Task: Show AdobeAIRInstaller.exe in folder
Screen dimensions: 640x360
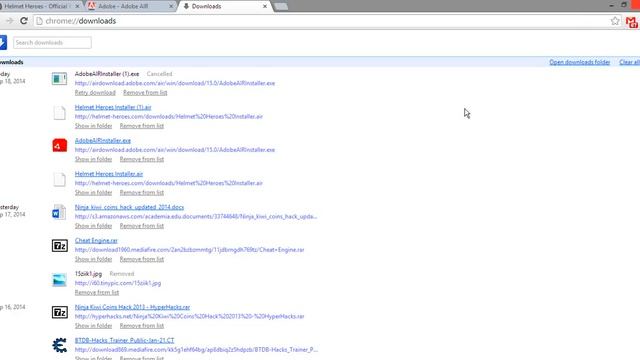Action: pyautogui.click(x=93, y=159)
